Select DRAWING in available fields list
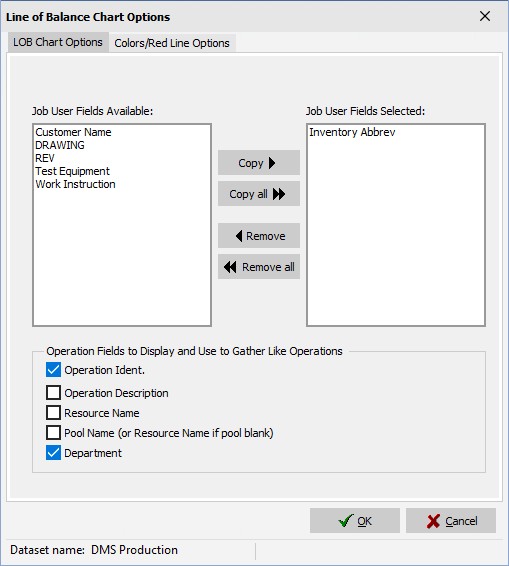 [x=60, y=145]
